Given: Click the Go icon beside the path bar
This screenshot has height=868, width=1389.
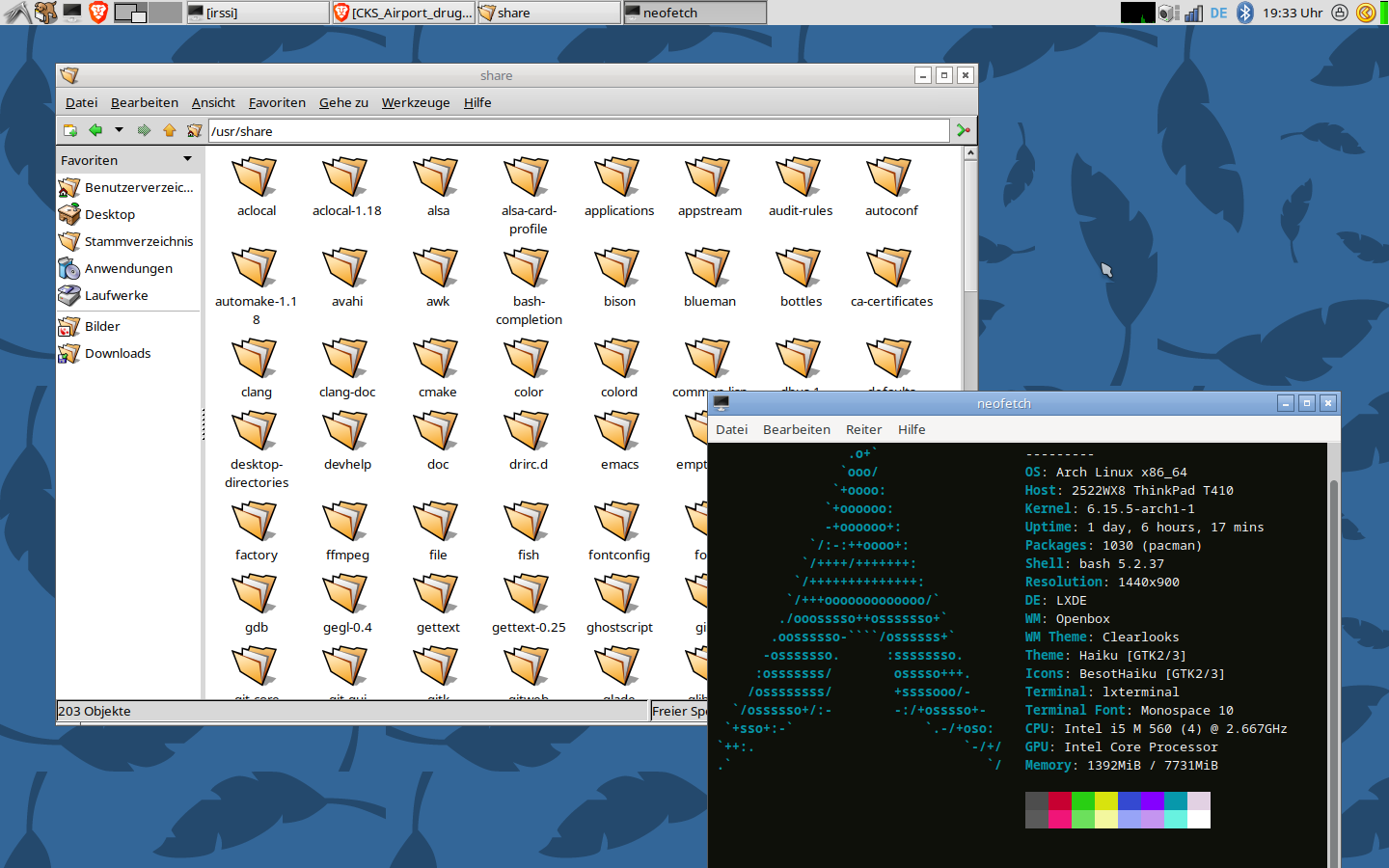Looking at the screenshot, I should pyautogui.click(x=963, y=130).
